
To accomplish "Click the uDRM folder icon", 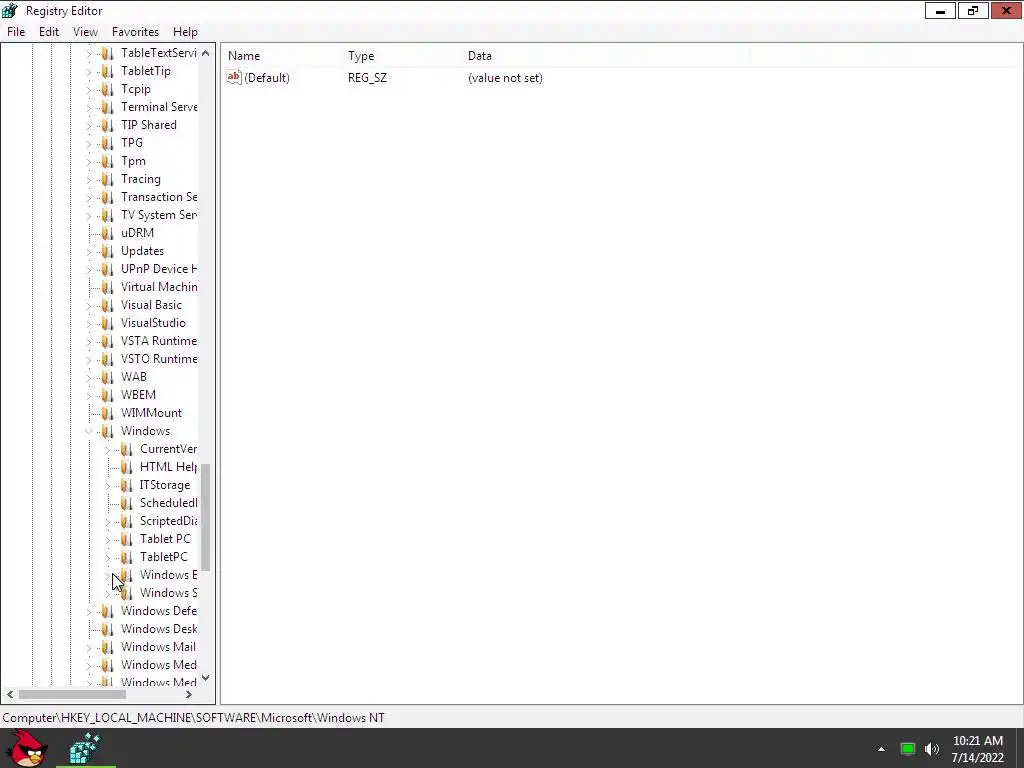I will pyautogui.click(x=108, y=233).
